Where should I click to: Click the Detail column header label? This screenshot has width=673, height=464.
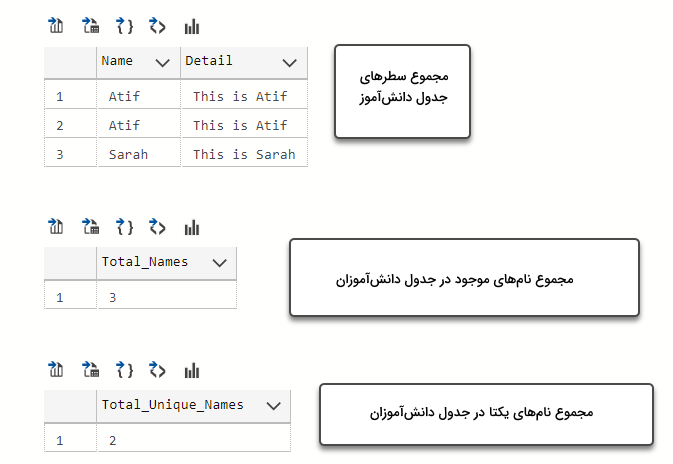(209, 61)
